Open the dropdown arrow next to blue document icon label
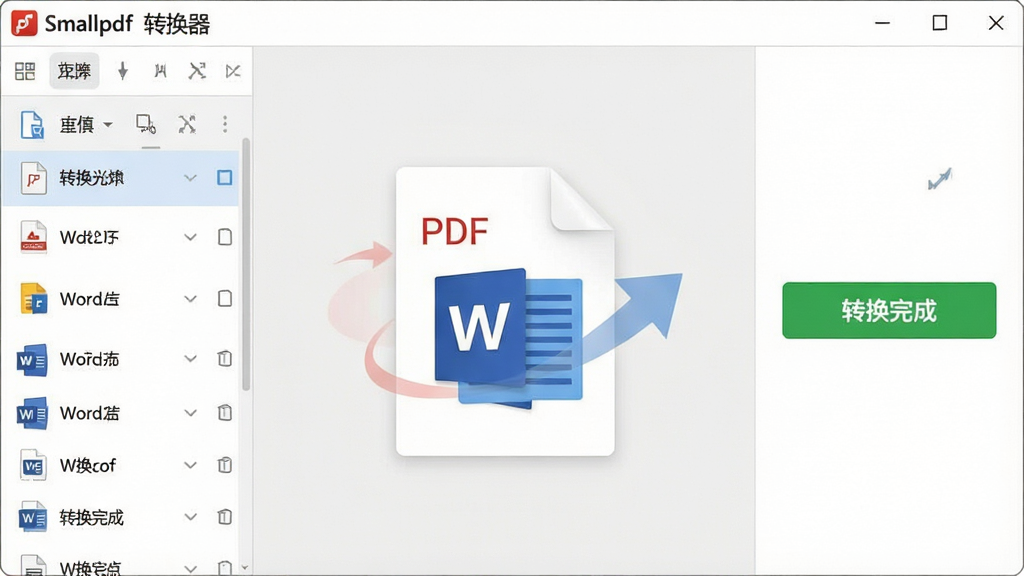Viewport: 1024px width, 576px height. pyautogui.click(x=108, y=124)
